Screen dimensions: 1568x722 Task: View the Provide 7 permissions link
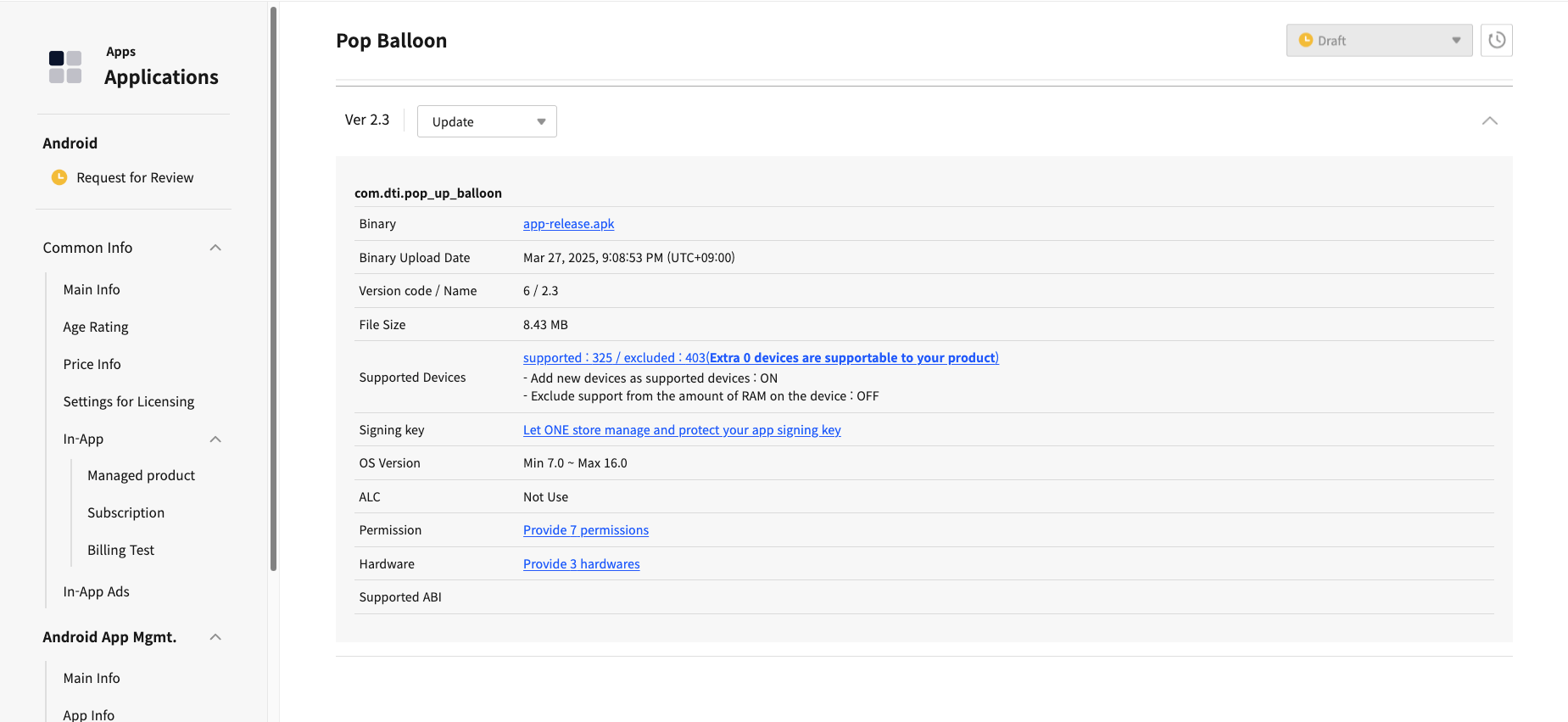[x=585, y=530]
